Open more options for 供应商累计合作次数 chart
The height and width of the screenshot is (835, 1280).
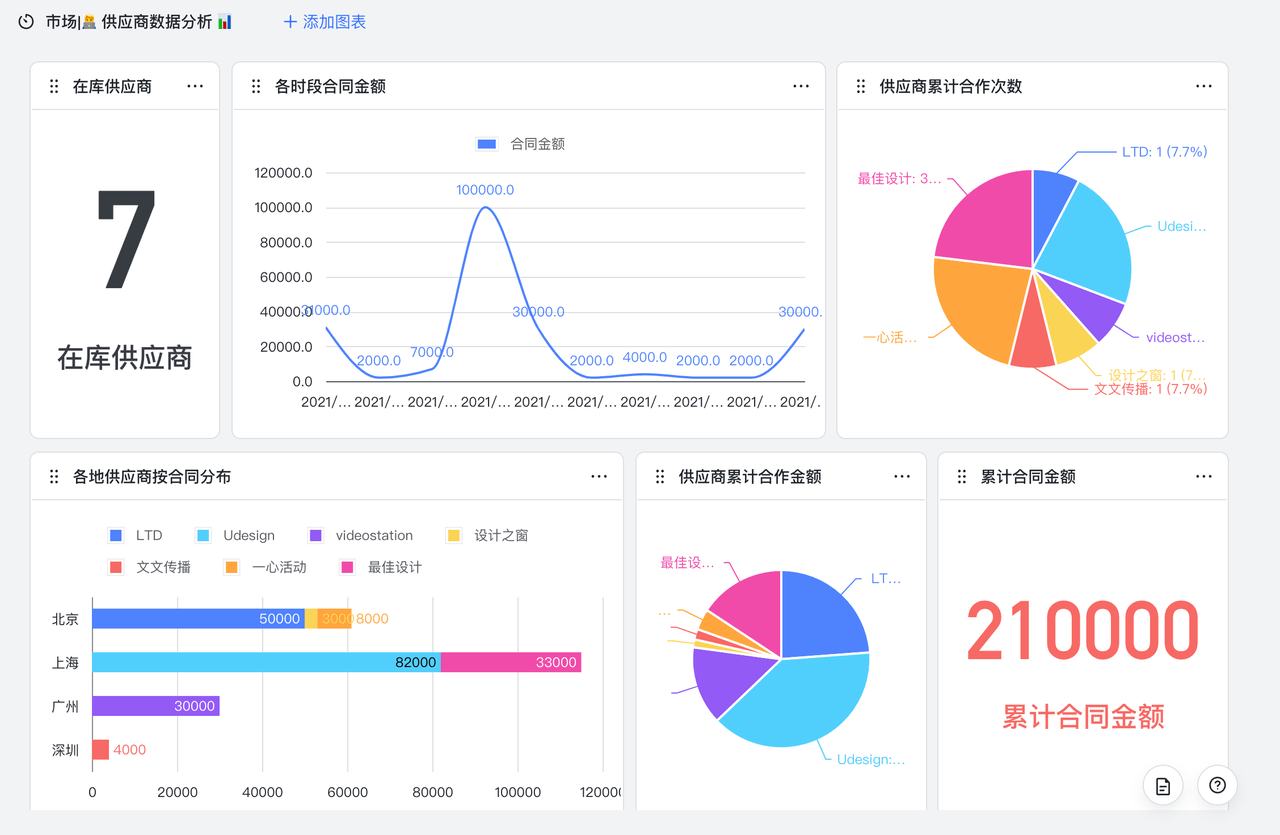coord(1204,86)
